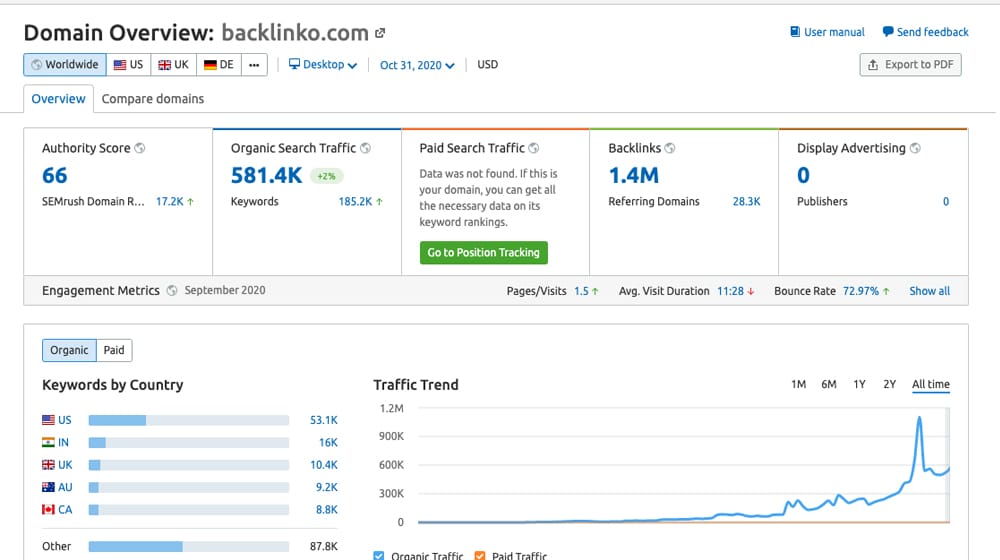The height and width of the screenshot is (560, 1000).
Task: Expand more countries with the ellipsis button
Action: [x=253, y=65]
